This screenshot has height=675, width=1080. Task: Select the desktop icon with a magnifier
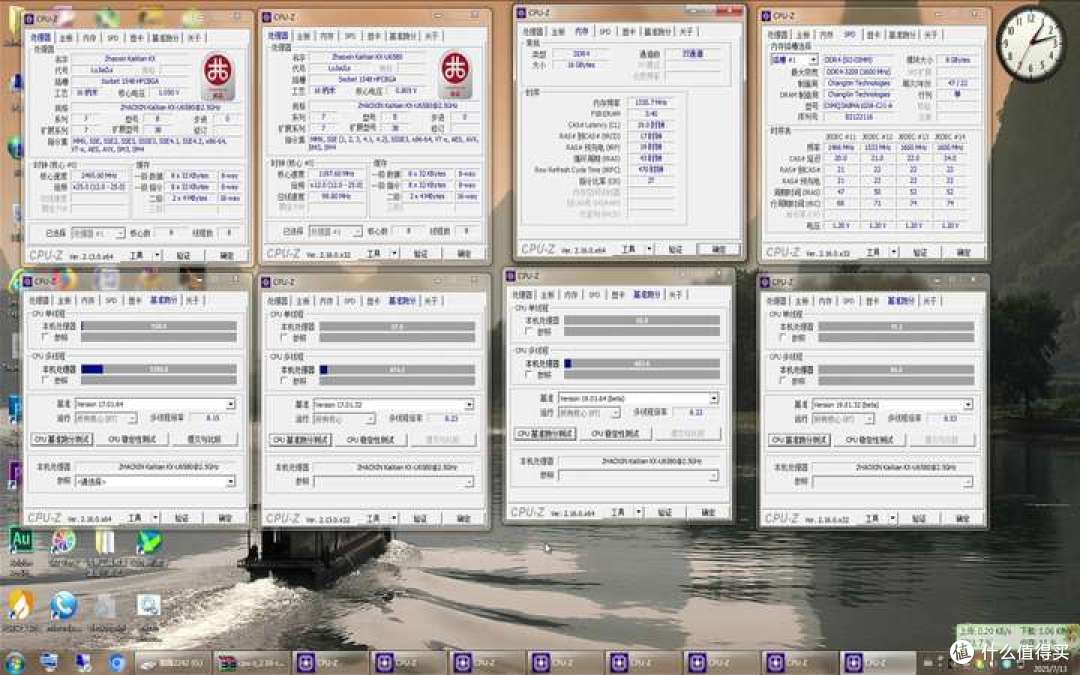148,605
